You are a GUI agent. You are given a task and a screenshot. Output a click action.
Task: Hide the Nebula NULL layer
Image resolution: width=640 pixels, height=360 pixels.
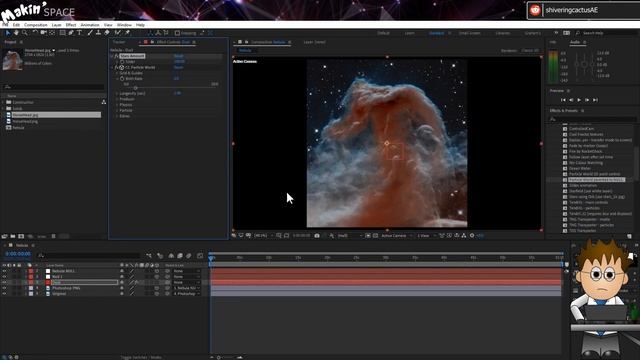point(4,271)
